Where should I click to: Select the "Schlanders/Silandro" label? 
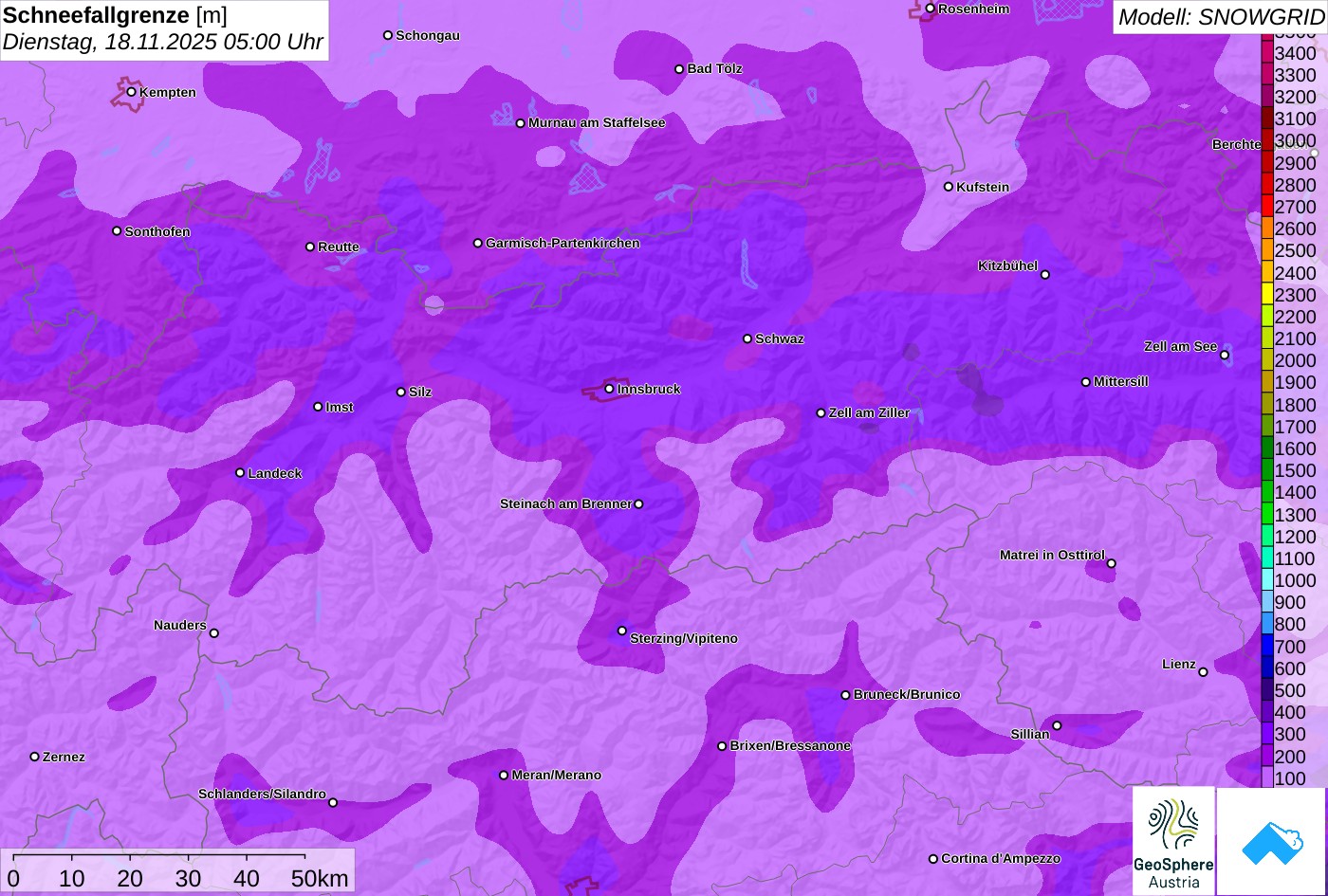(x=262, y=794)
